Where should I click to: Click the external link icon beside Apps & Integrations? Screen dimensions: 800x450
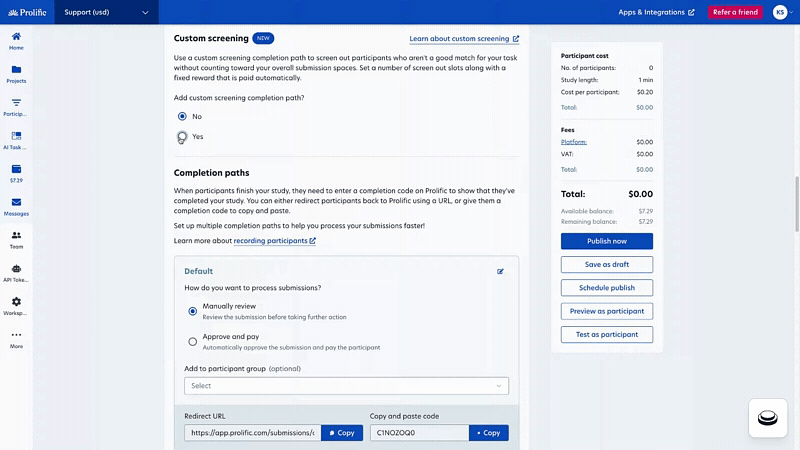(x=691, y=12)
